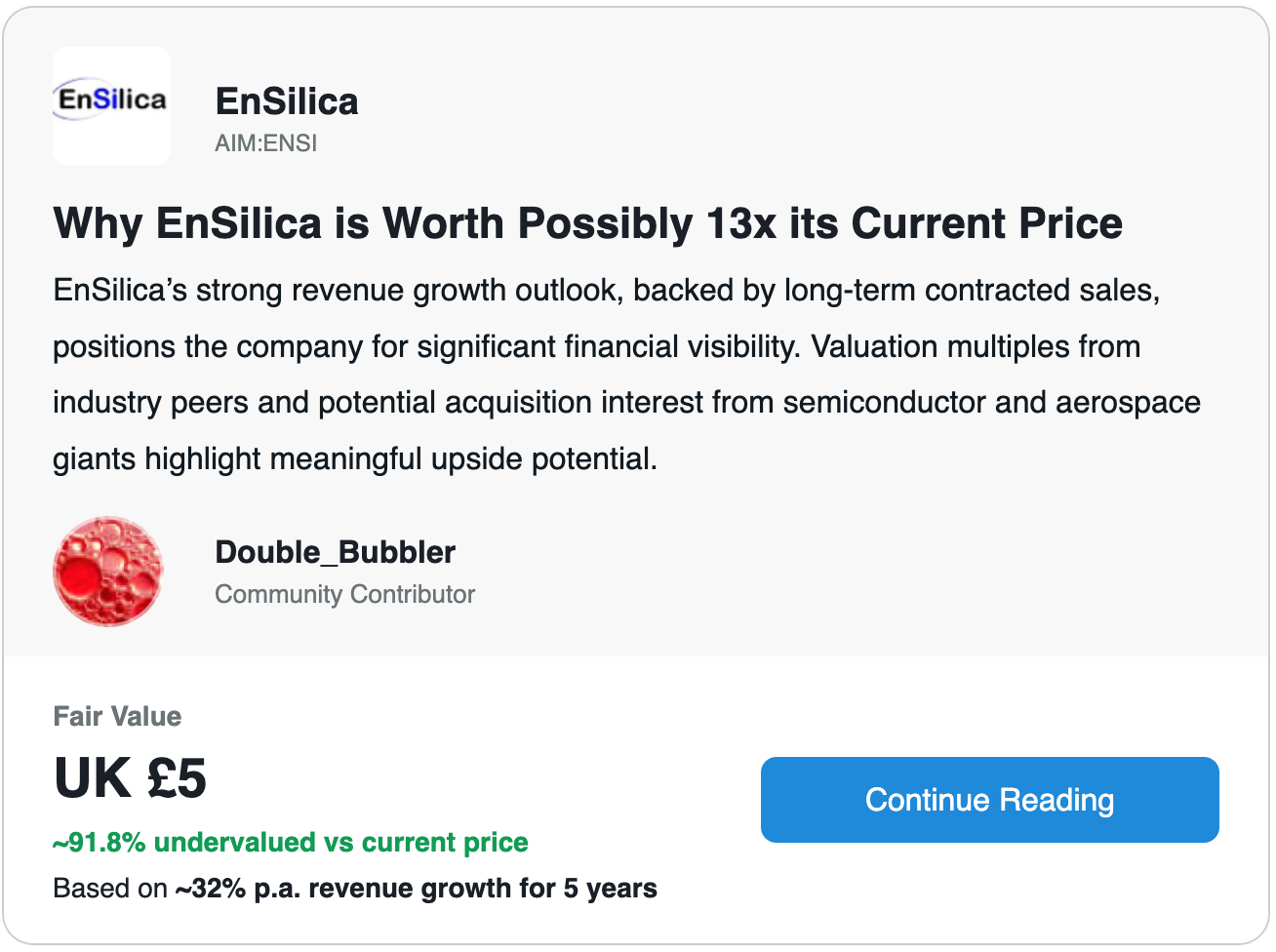
Task: Click the words 'Based on'
Action: click(110, 889)
